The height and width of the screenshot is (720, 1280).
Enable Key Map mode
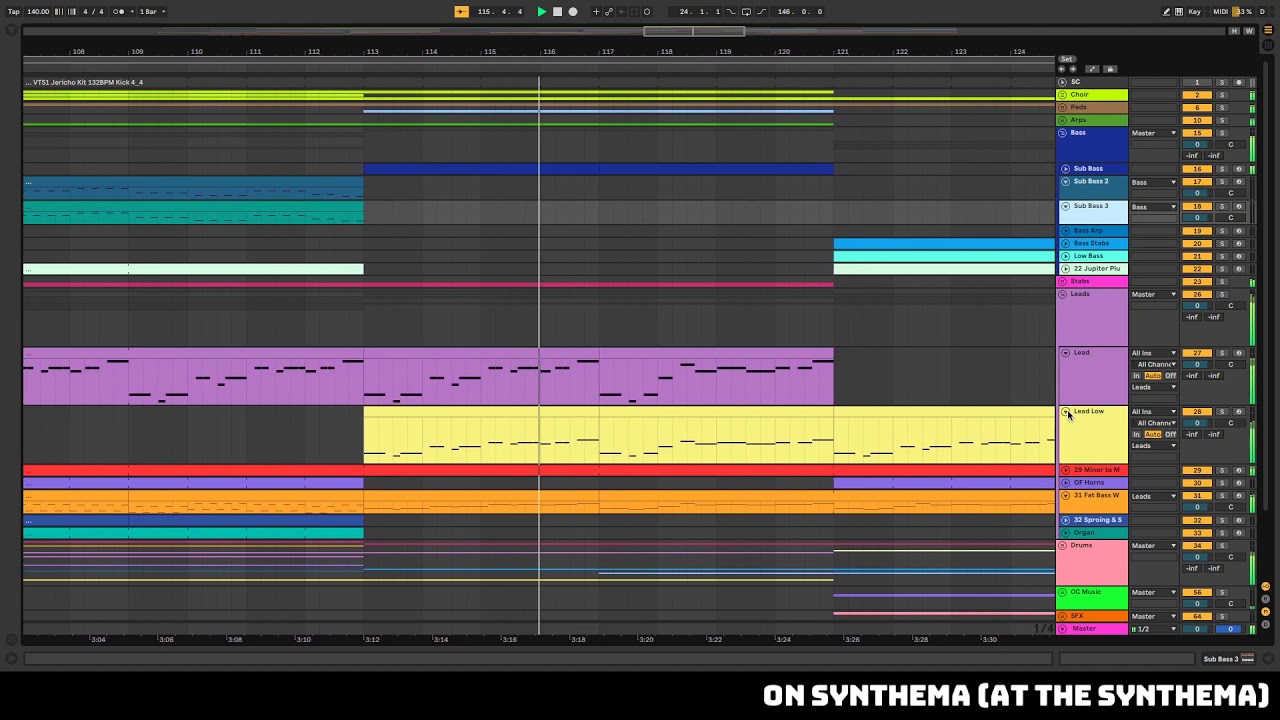click(x=1195, y=12)
